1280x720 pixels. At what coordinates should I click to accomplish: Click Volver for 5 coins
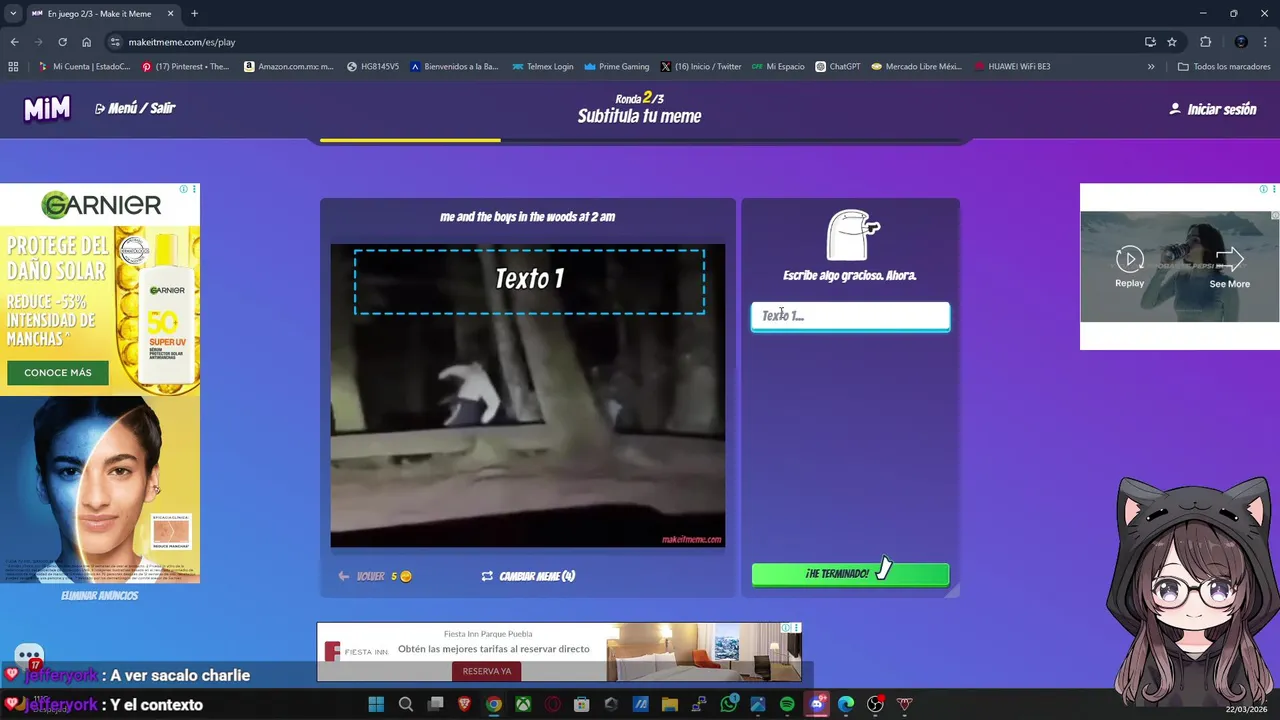[x=375, y=576]
